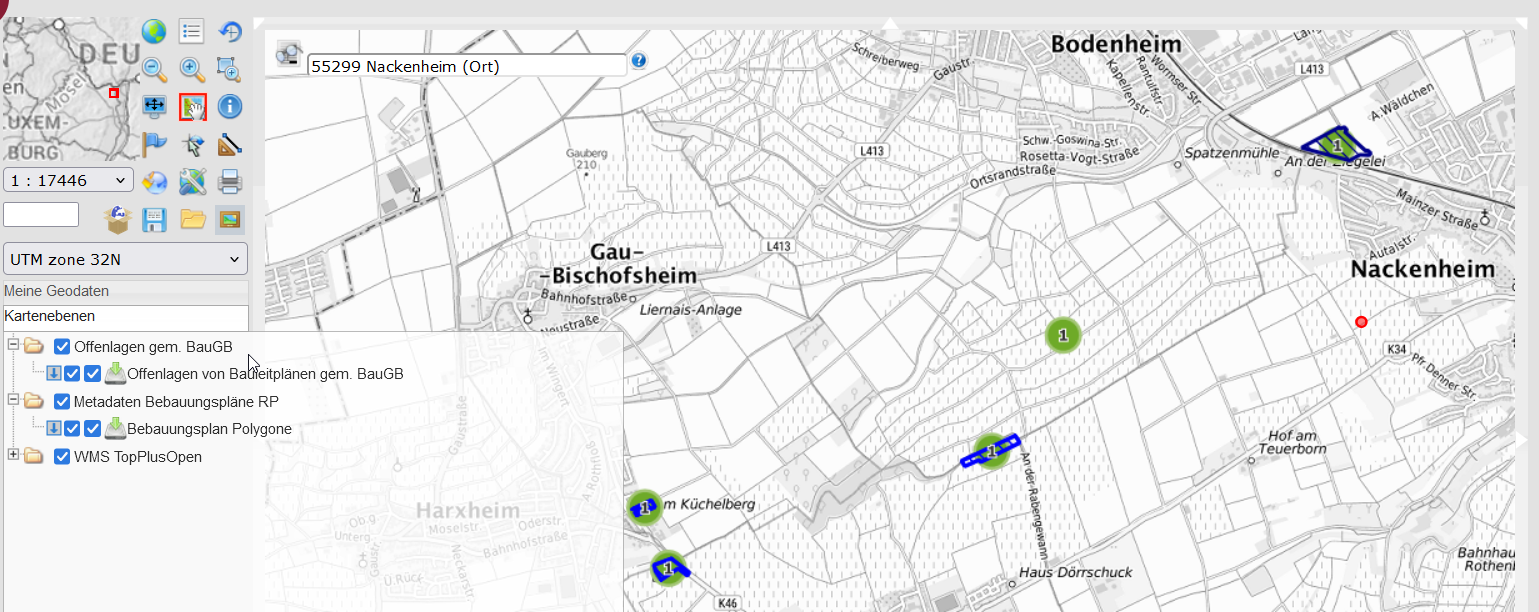The width and height of the screenshot is (1539, 612).
Task: Click the address search field showing Nackenheim
Action: [x=466, y=66]
